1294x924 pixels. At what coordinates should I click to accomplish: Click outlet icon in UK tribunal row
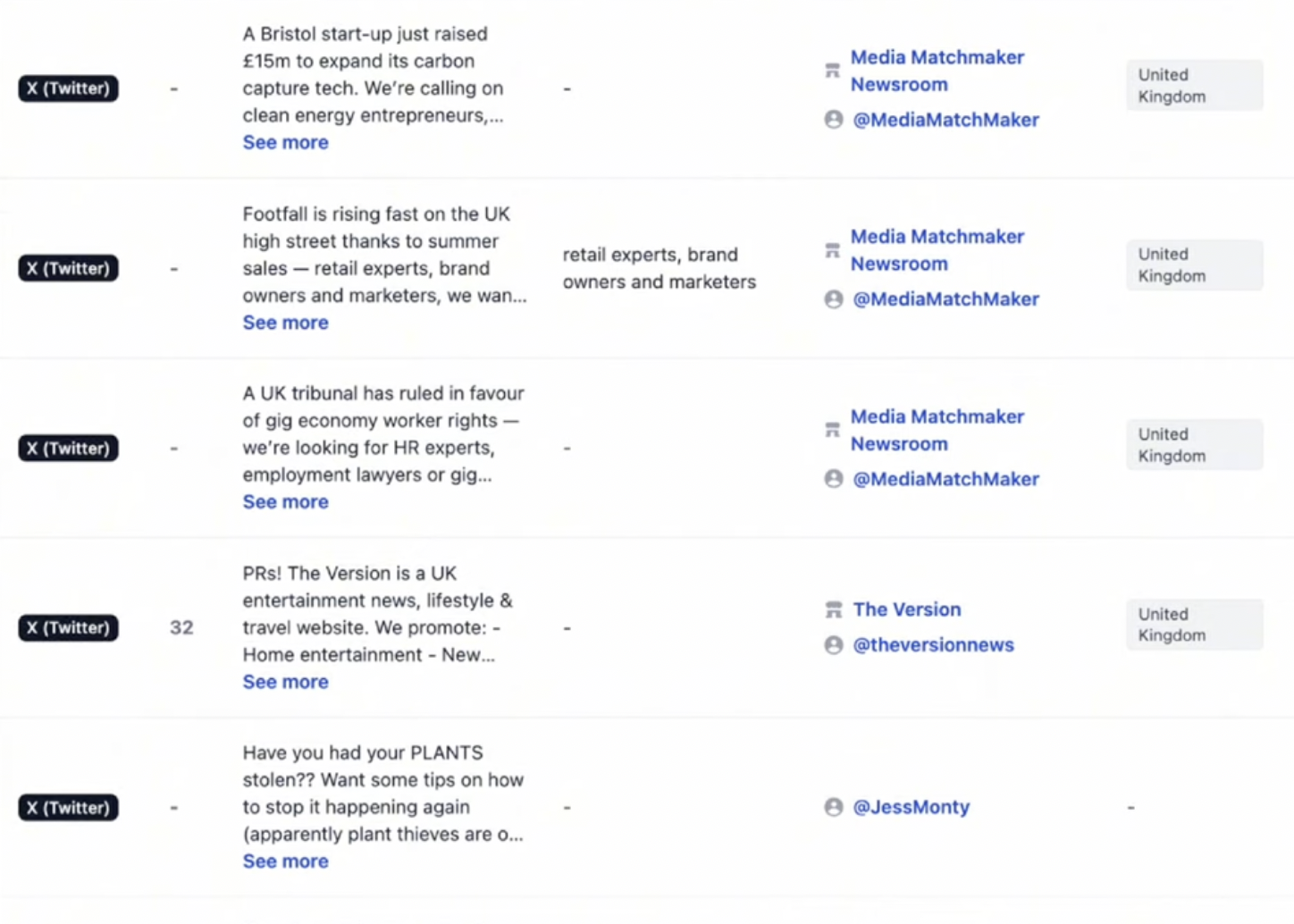click(x=832, y=430)
